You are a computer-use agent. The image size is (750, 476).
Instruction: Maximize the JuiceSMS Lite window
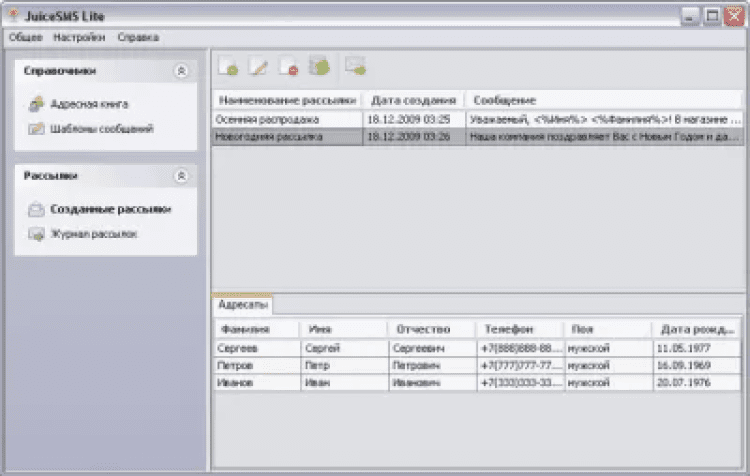tap(712, 16)
